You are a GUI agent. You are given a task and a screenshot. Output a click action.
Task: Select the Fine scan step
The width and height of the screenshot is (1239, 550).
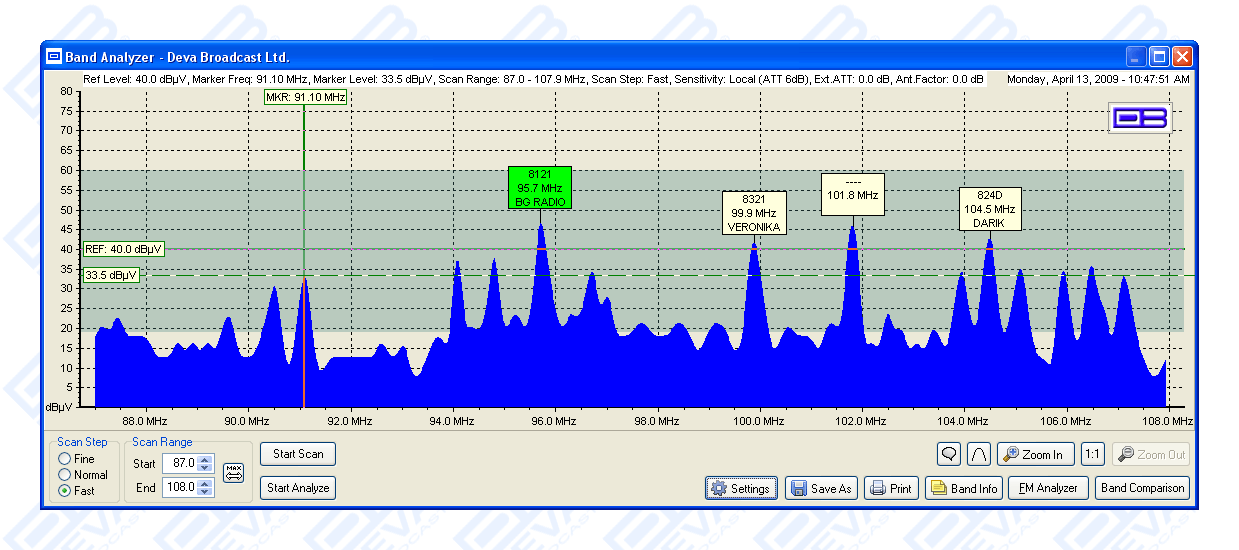(65, 459)
